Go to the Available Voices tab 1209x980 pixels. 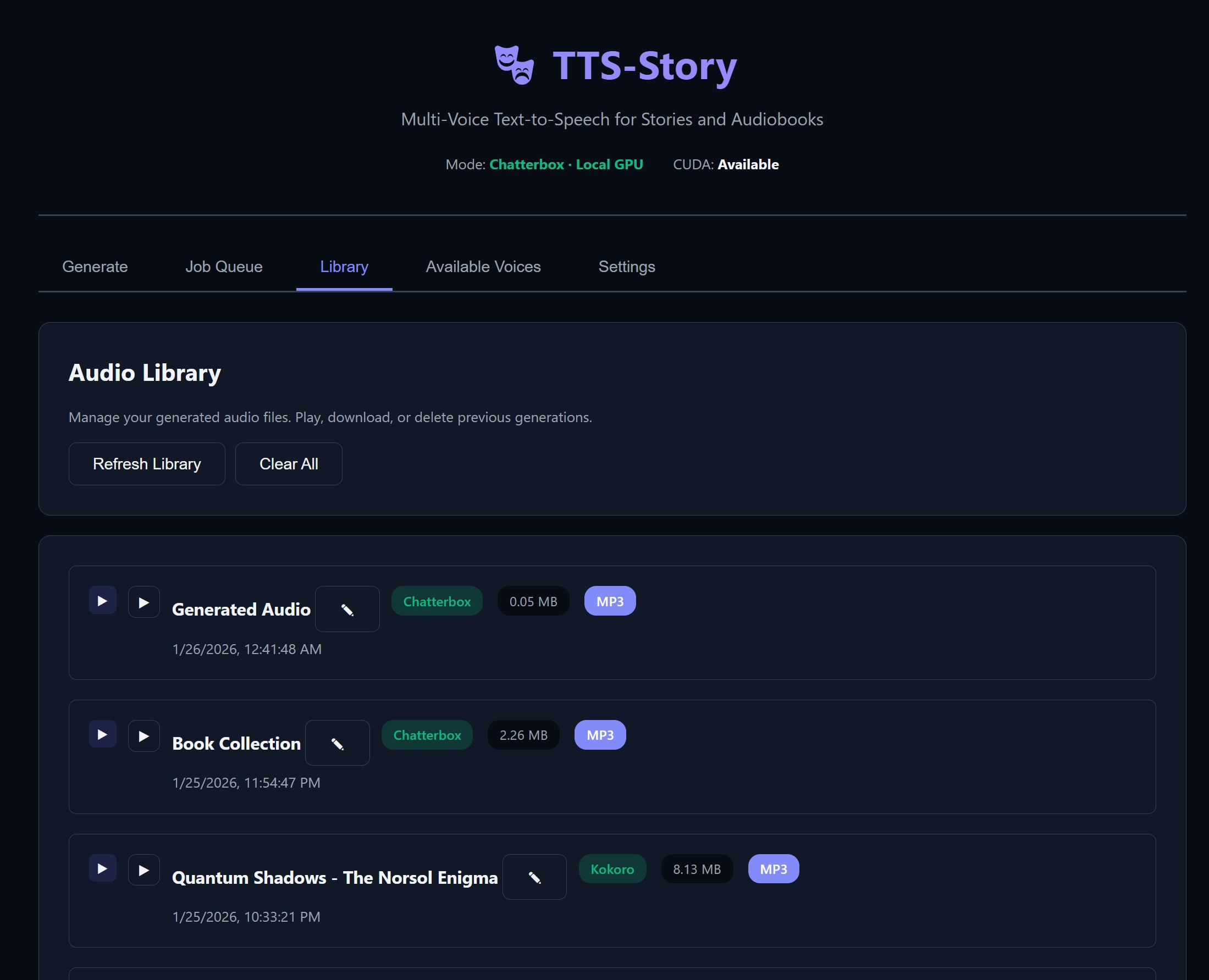pos(483,267)
